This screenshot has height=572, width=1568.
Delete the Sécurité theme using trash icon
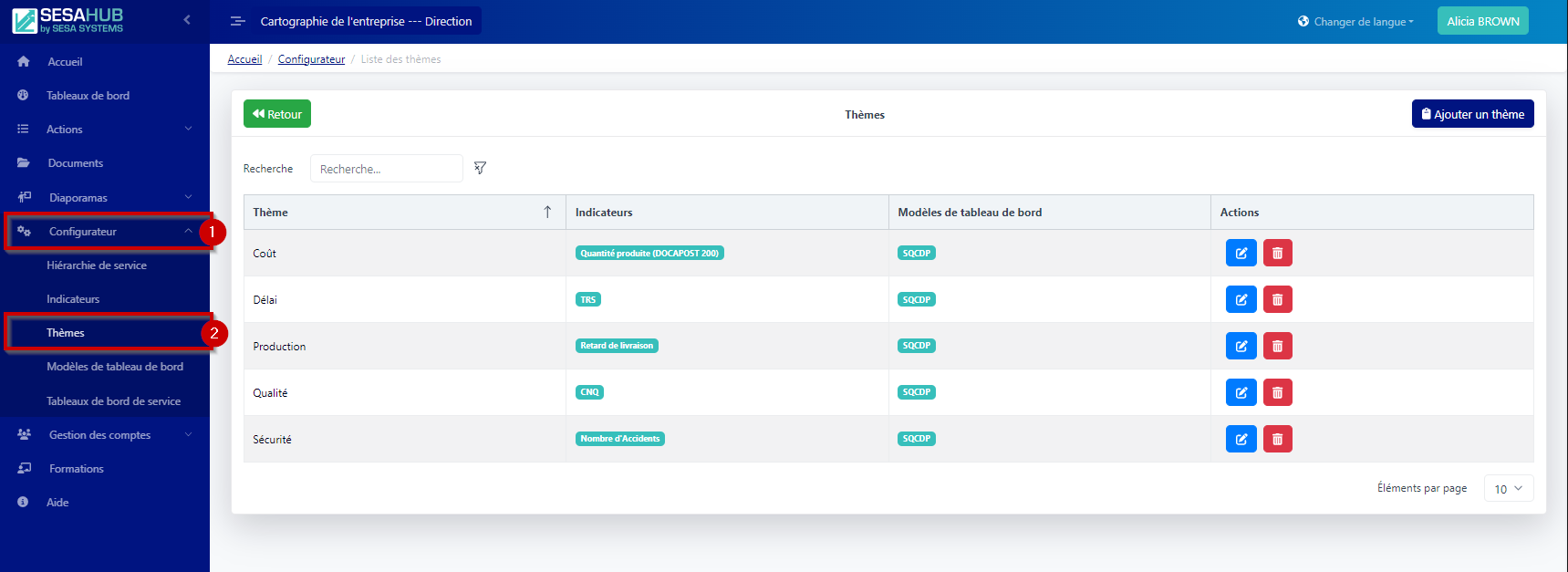1277,439
